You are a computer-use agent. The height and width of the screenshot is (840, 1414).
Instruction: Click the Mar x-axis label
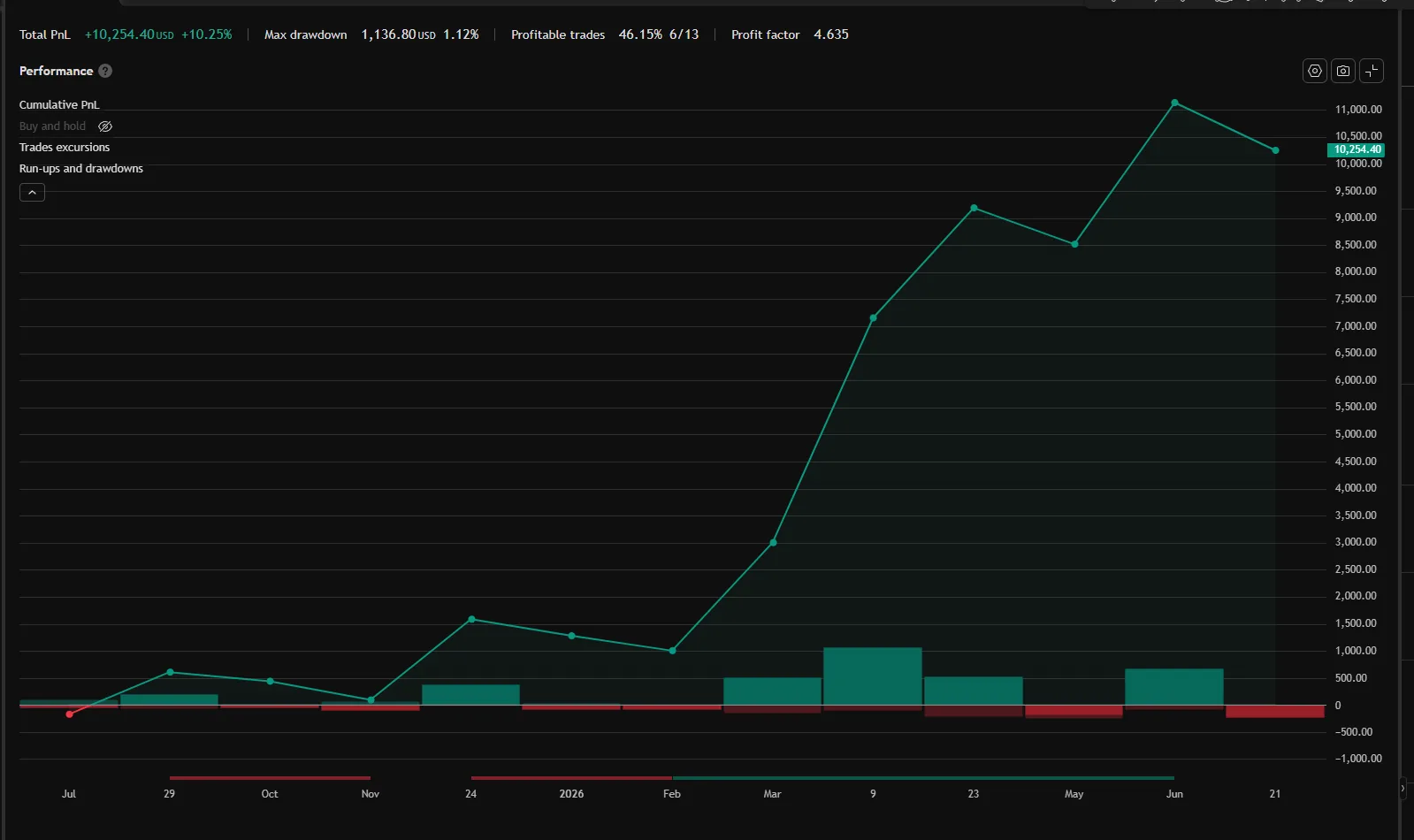pos(772,794)
